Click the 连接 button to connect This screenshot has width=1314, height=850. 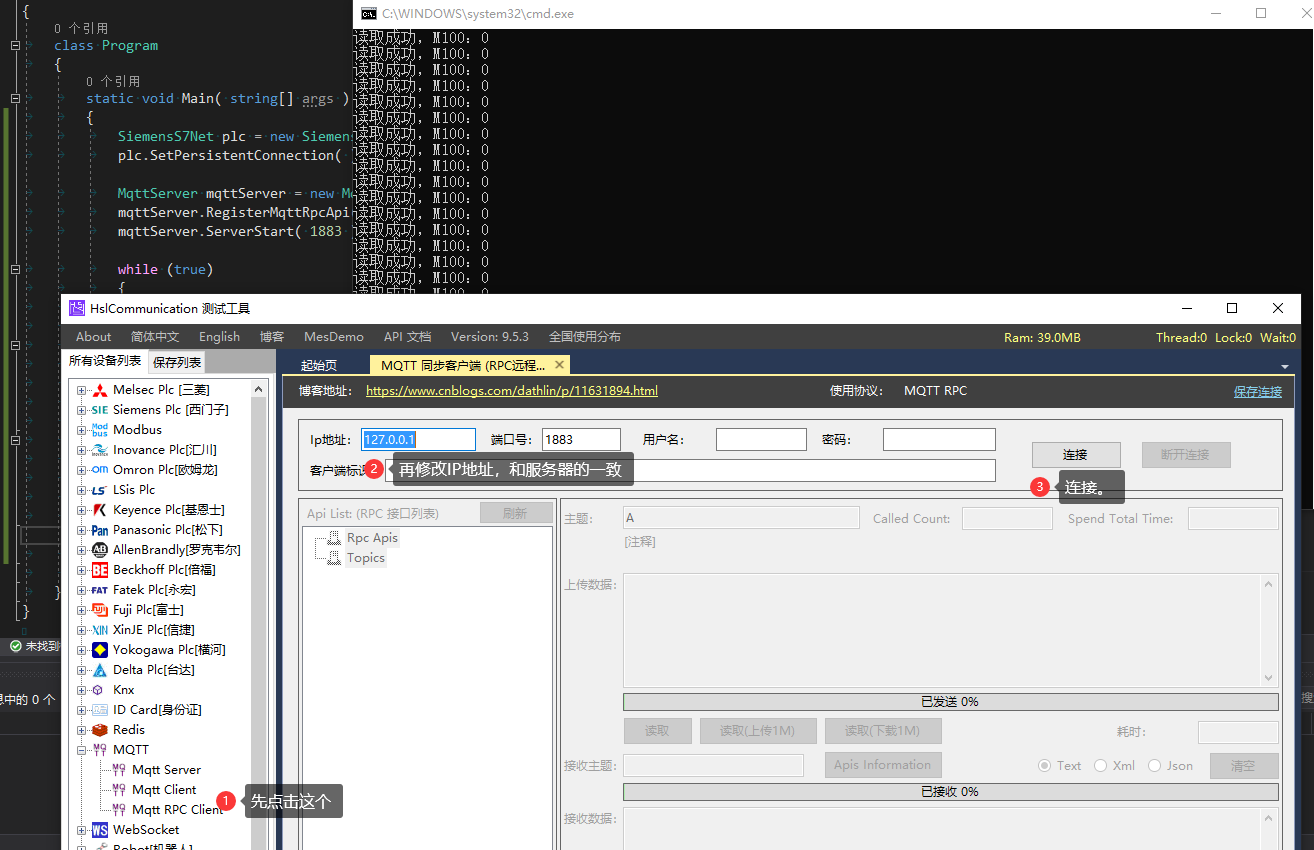point(1076,455)
